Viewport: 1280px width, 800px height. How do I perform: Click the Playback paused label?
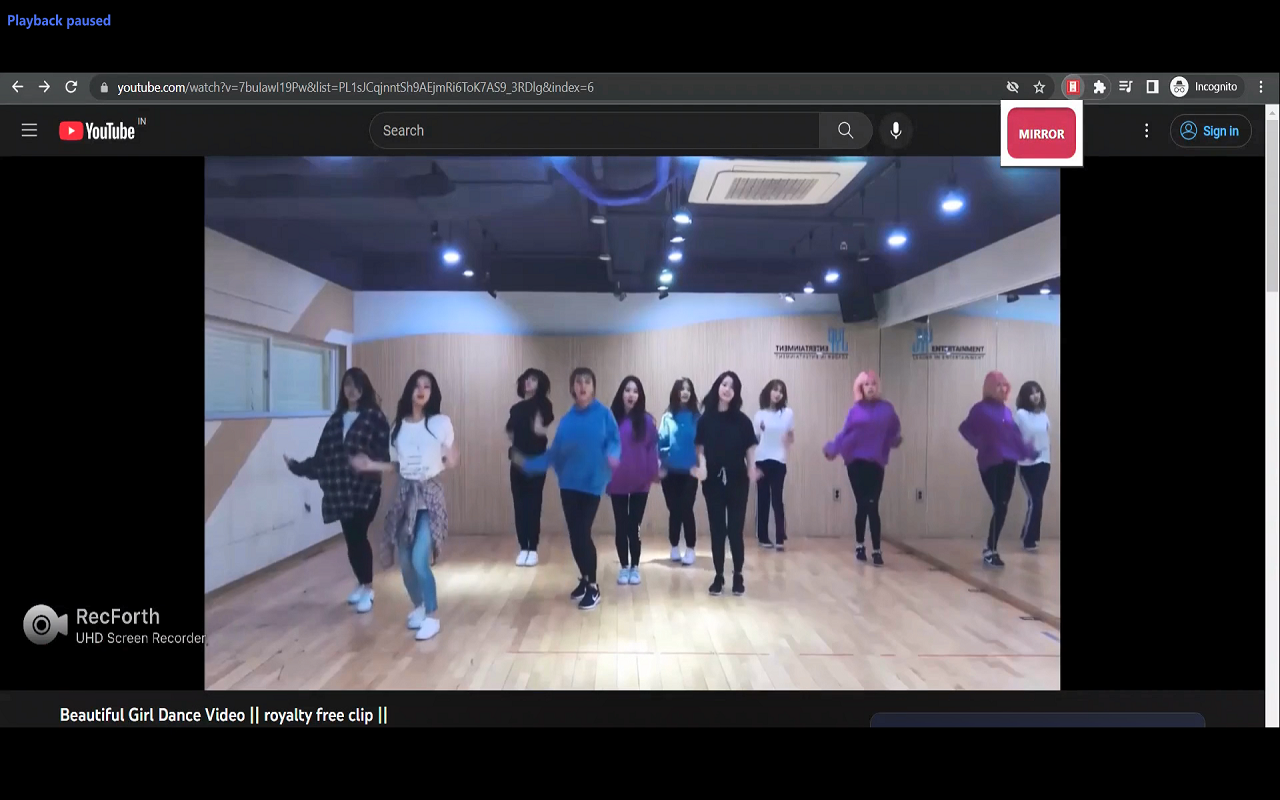59,20
